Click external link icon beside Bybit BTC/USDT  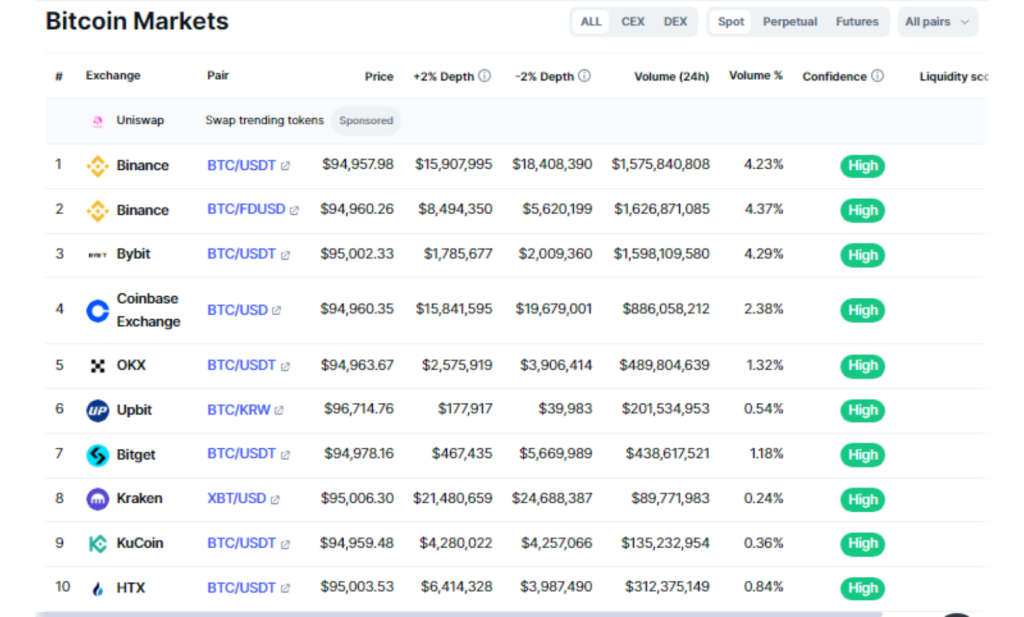pyautogui.click(x=285, y=255)
